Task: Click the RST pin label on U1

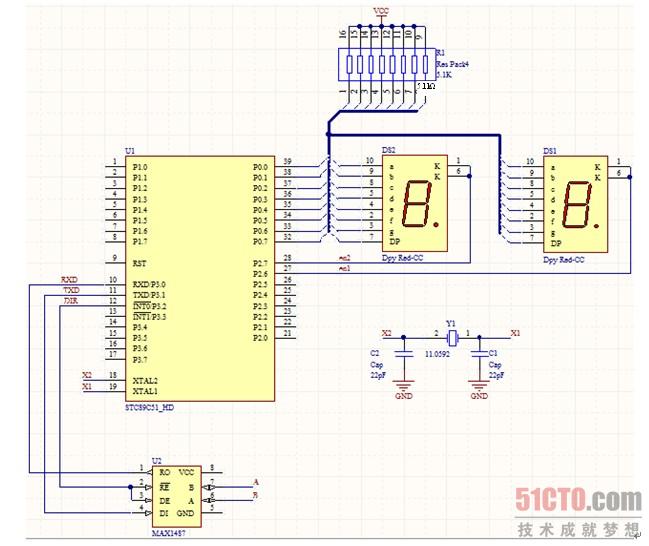Action: 139,263
